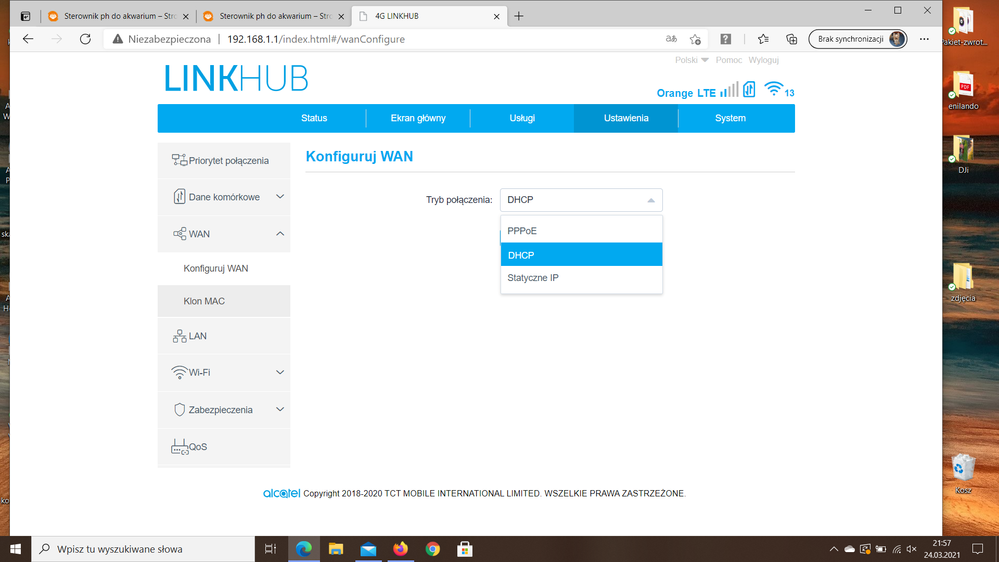Open the Favorites list icon
Image resolution: width=999 pixels, height=562 pixels.
point(763,39)
